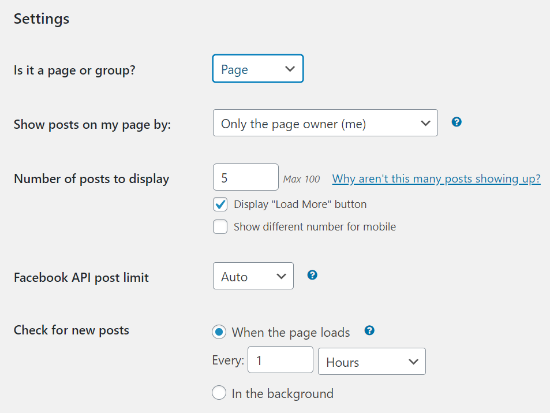Open the Hours interval unit dropdown
550x413 pixels.
pyautogui.click(x=372, y=361)
